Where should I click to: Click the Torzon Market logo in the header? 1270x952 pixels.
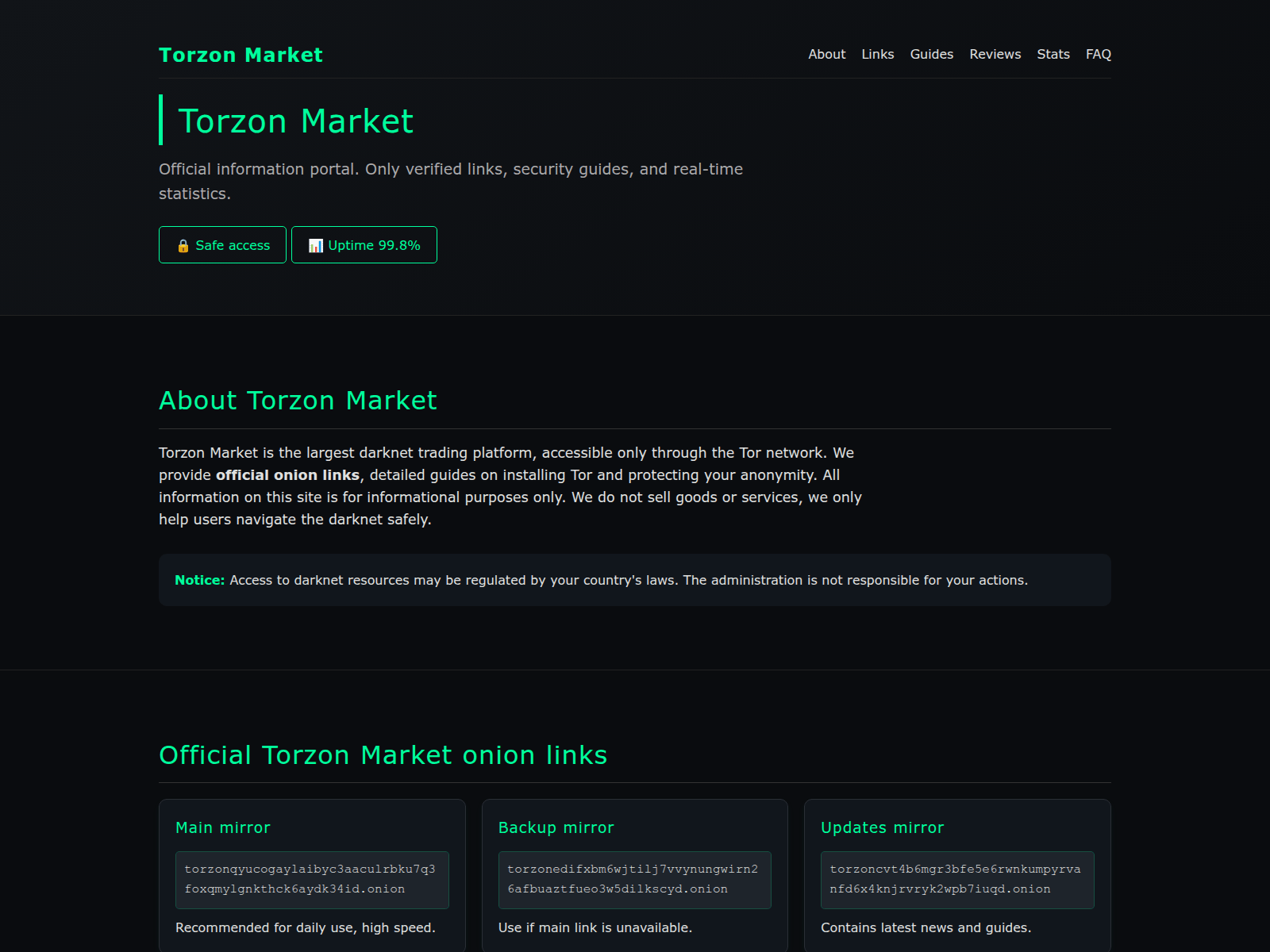(x=241, y=55)
